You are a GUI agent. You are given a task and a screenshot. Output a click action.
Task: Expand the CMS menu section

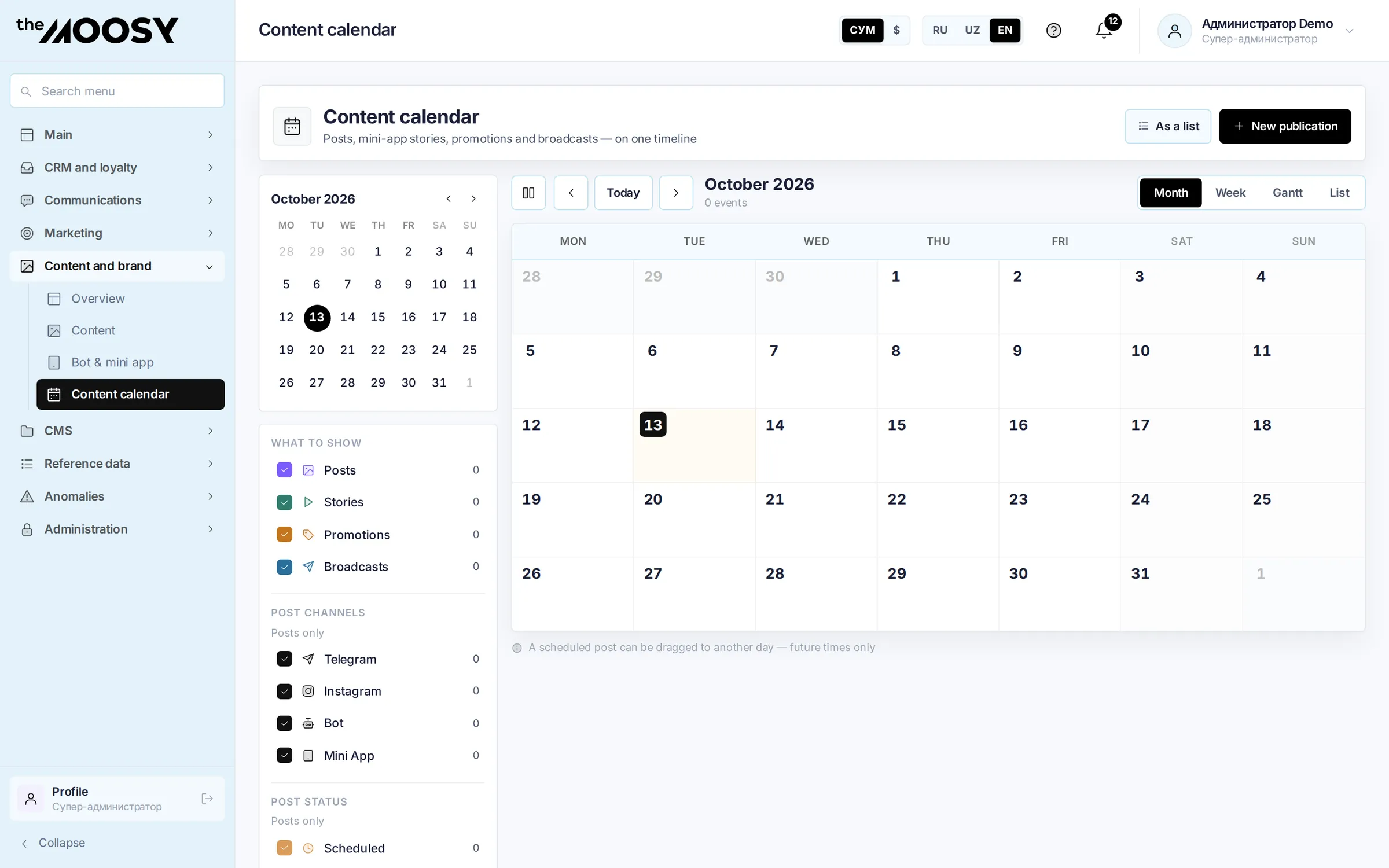pos(117,431)
